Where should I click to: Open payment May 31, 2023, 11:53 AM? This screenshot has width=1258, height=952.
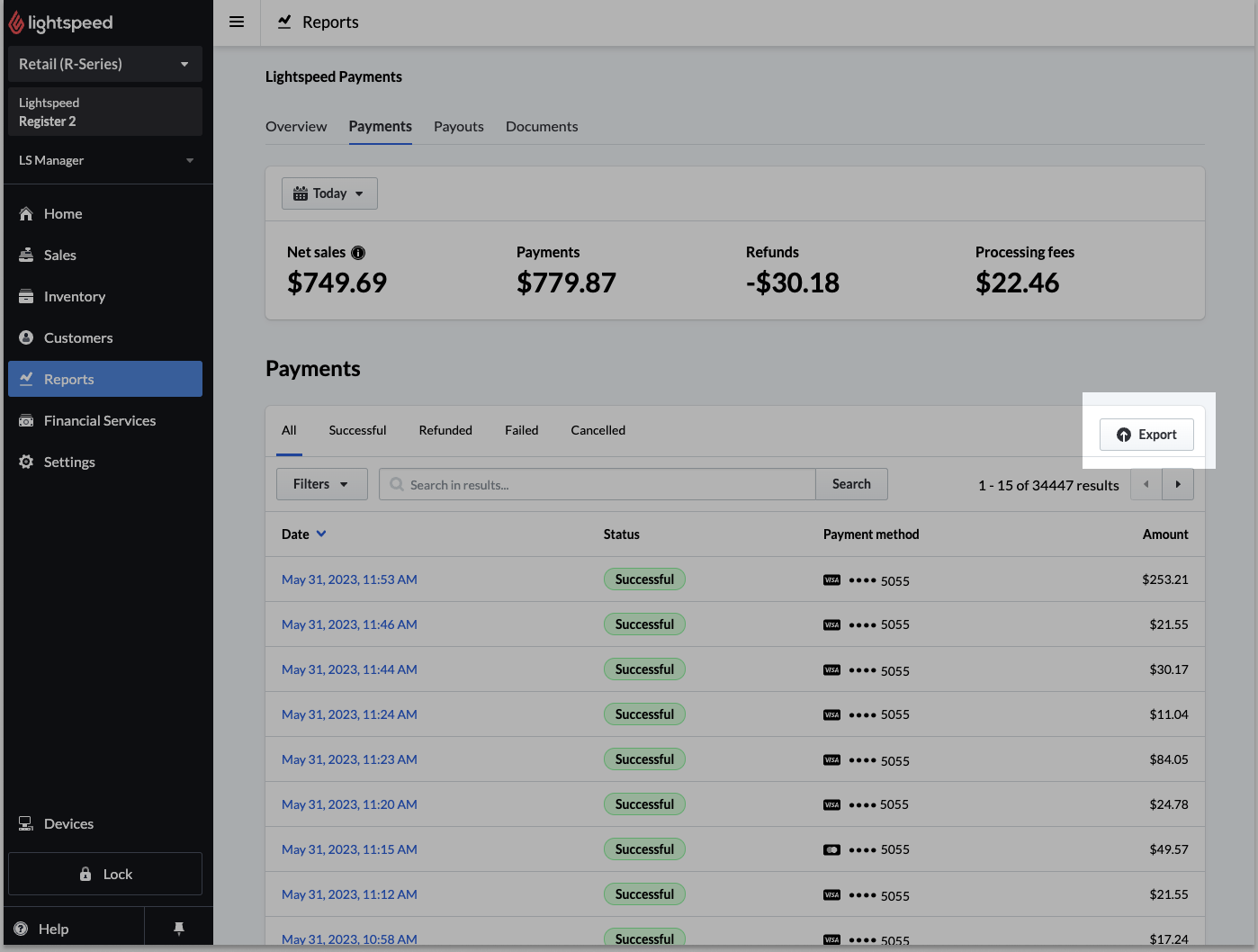pyautogui.click(x=349, y=579)
